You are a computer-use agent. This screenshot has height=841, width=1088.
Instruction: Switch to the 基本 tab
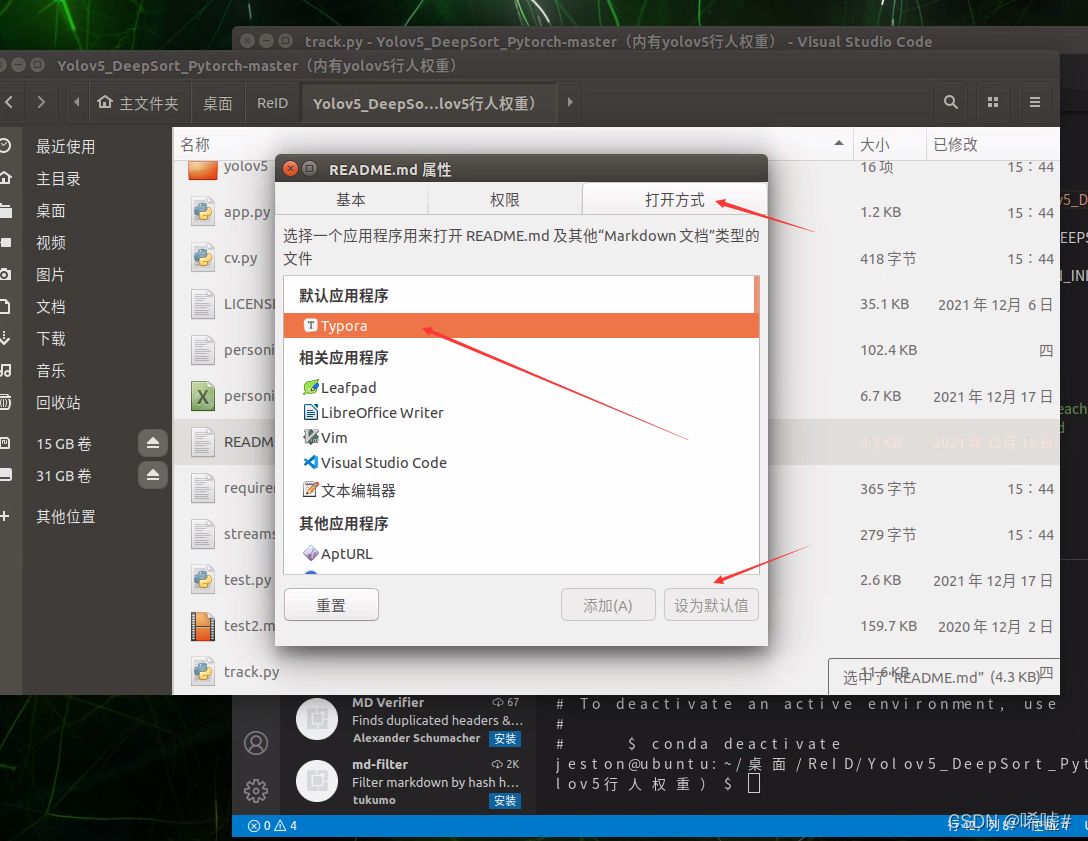pos(351,200)
